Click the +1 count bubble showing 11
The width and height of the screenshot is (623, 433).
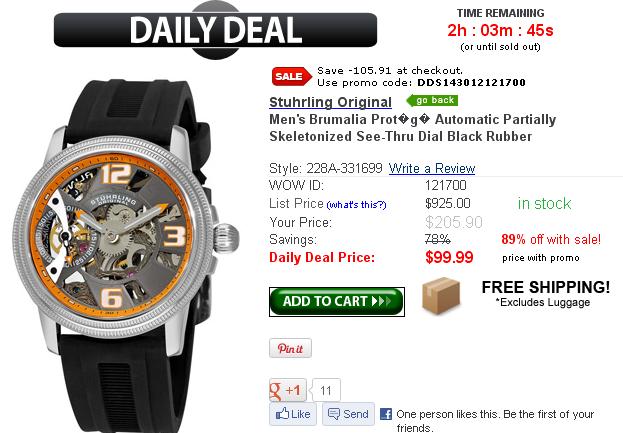pos(326,390)
